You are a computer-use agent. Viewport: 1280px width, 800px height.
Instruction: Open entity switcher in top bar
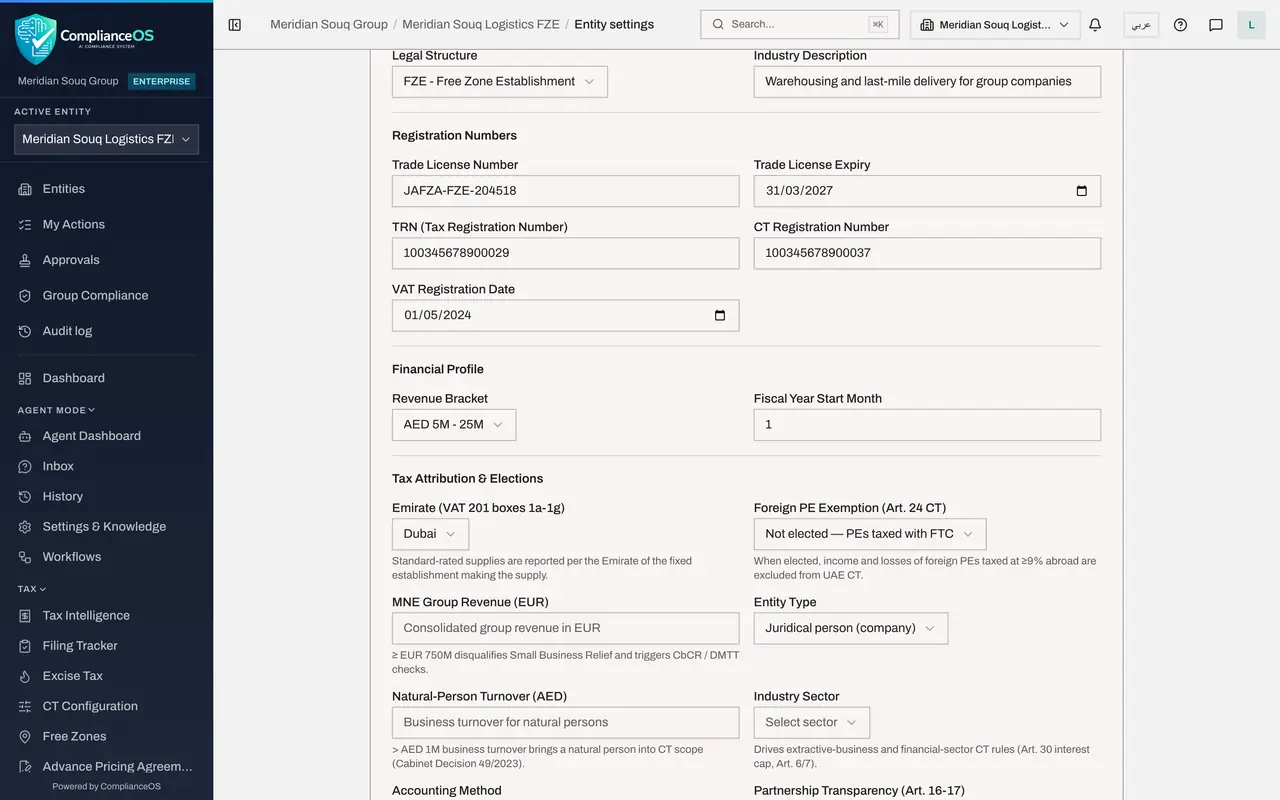(x=995, y=25)
